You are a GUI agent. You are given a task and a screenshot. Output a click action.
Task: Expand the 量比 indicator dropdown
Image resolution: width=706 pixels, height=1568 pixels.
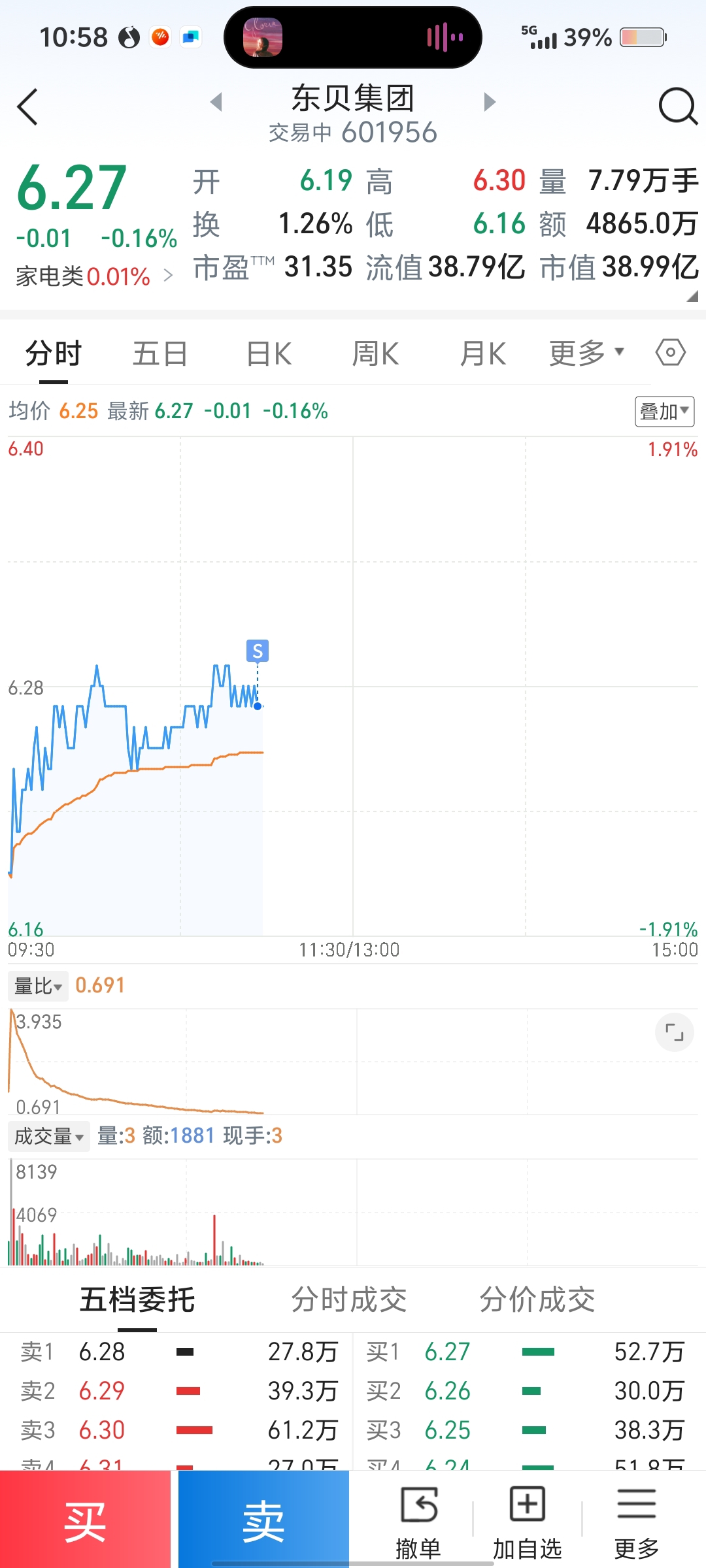click(38, 985)
